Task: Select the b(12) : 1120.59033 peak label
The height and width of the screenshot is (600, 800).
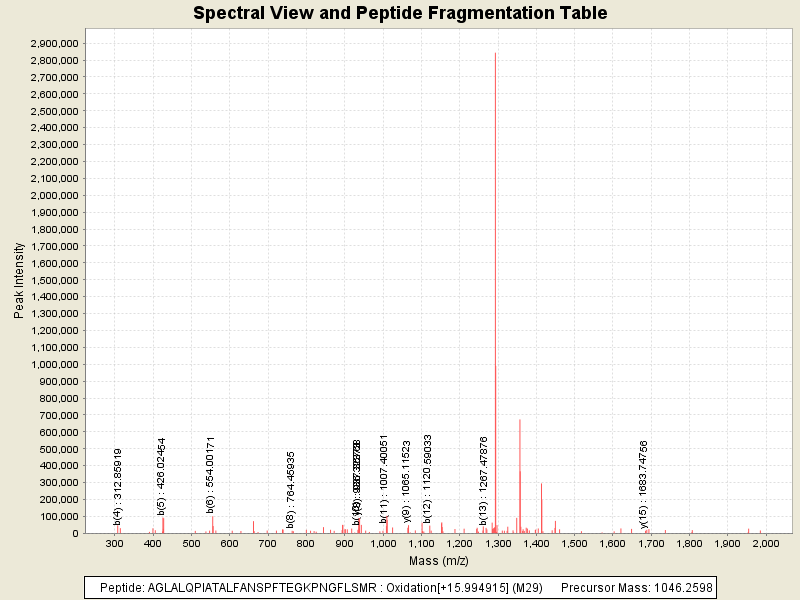Action: tap(428, 479)
